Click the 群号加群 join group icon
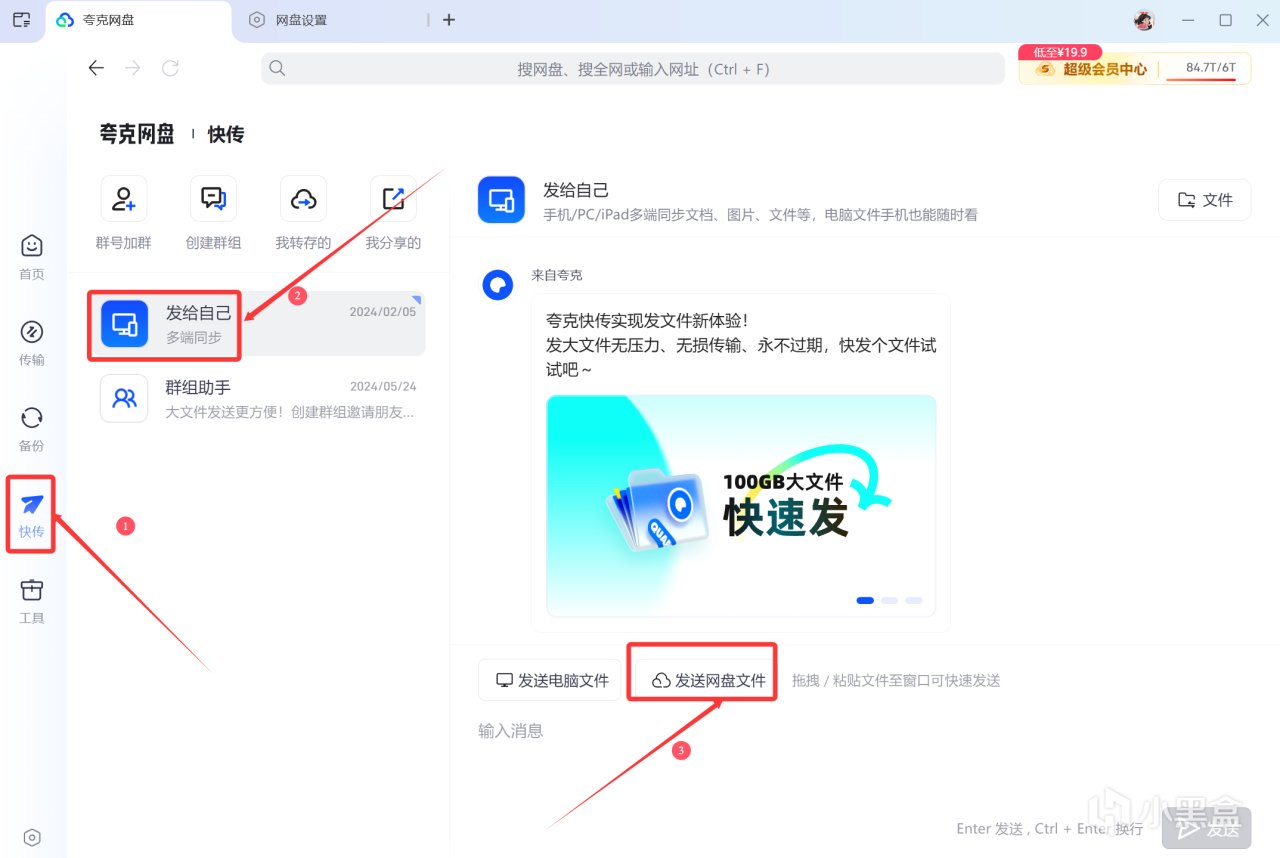 coord(124,198)
